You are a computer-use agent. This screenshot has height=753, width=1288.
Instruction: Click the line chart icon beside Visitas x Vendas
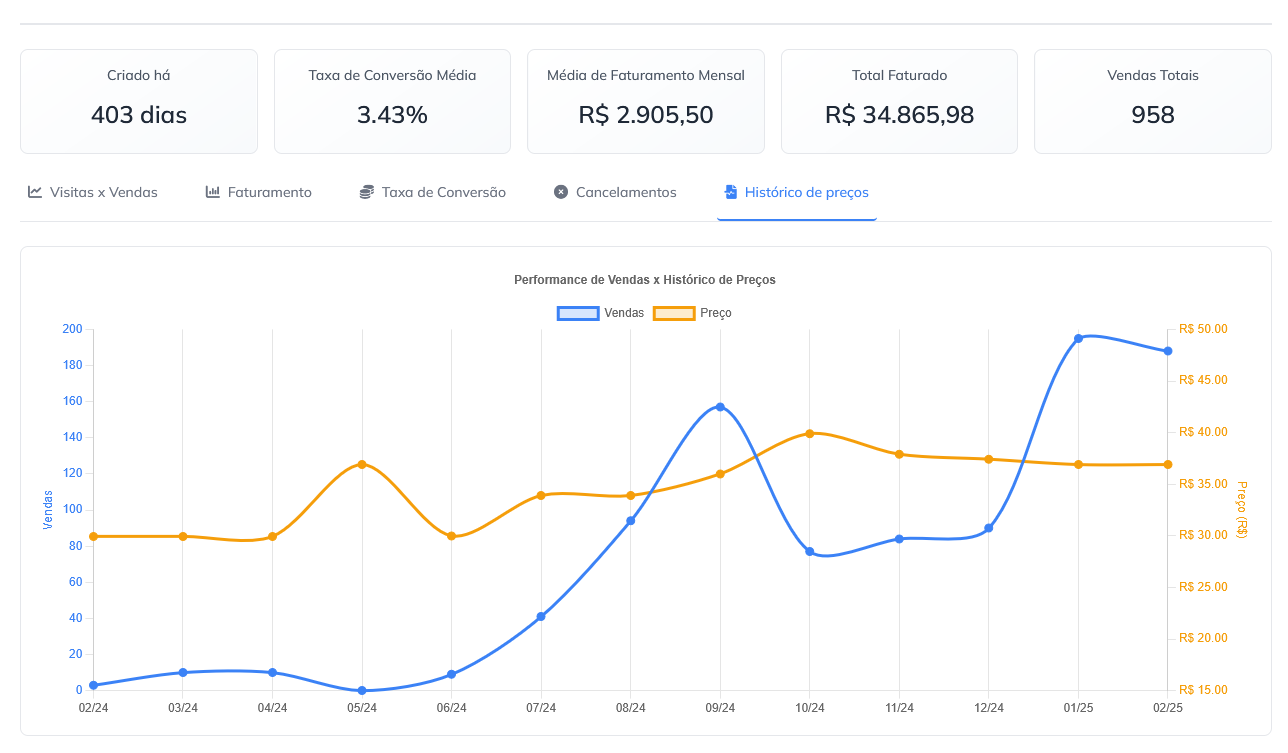point(35,192)
